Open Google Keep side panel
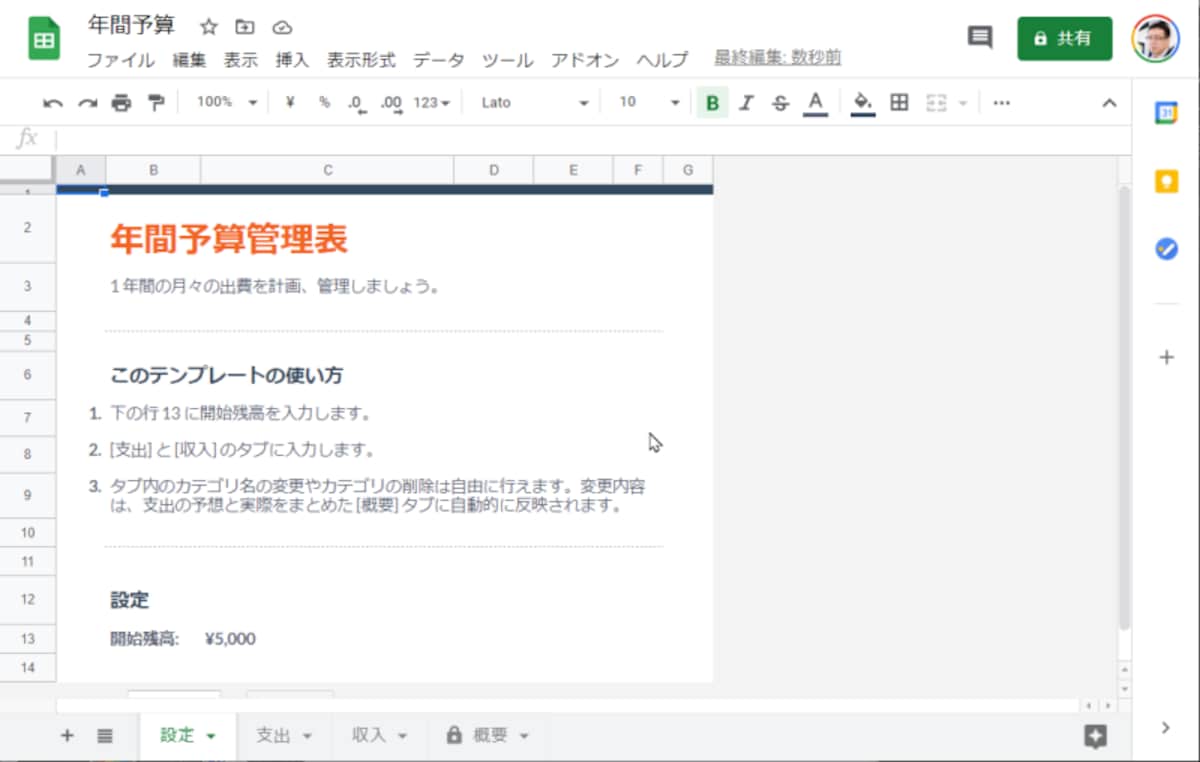Viewport: 1200px width, 762px height. pos(1166,181)
